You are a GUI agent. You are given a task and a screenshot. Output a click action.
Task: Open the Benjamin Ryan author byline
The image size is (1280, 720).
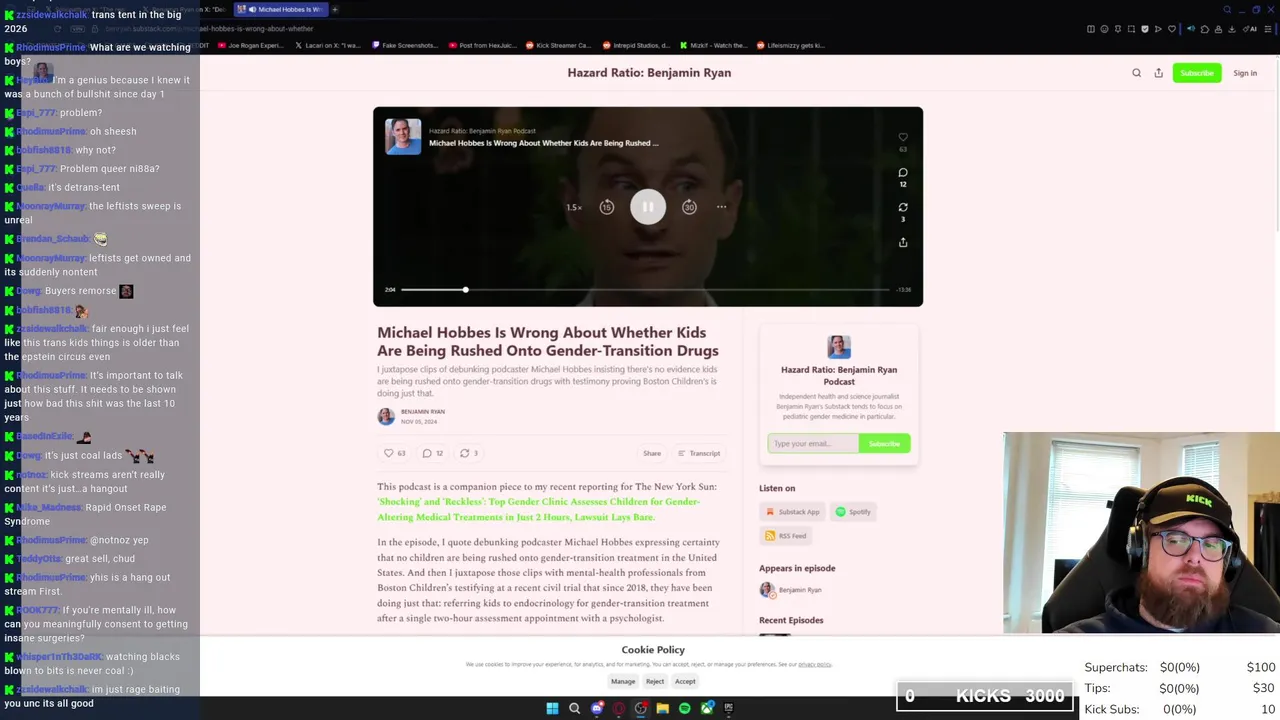pos(422,411)
